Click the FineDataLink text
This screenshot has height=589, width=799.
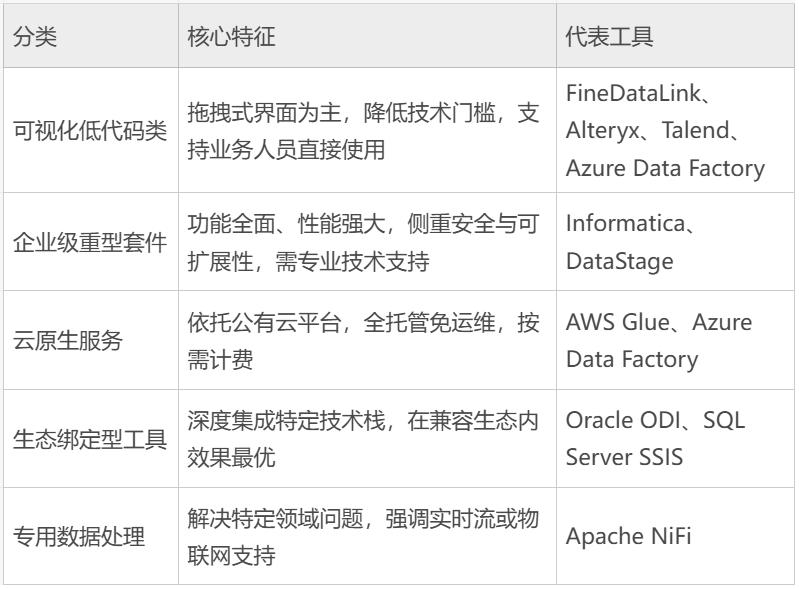click(x=633, y=93)
